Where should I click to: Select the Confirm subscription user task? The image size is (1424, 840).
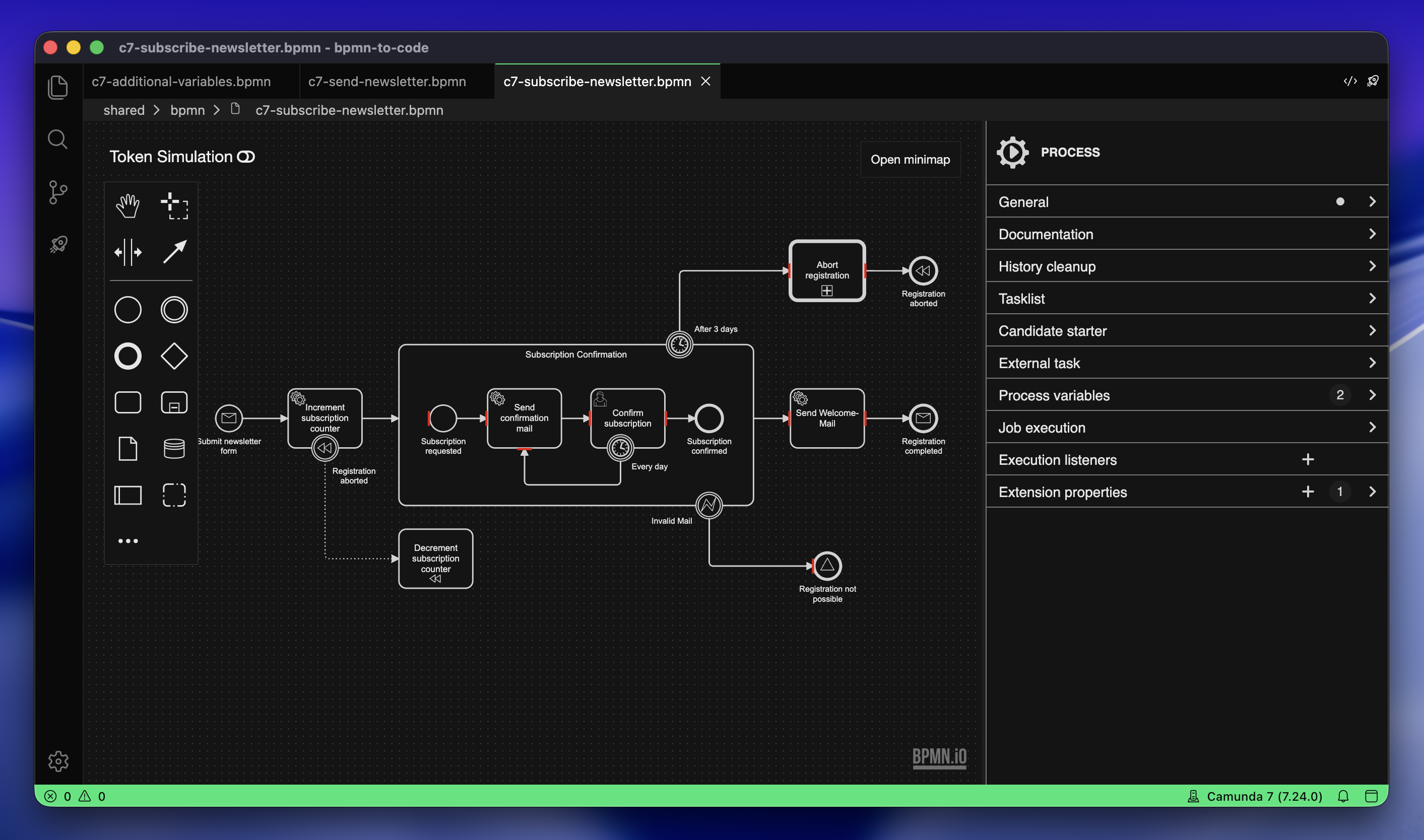point(627,418)
